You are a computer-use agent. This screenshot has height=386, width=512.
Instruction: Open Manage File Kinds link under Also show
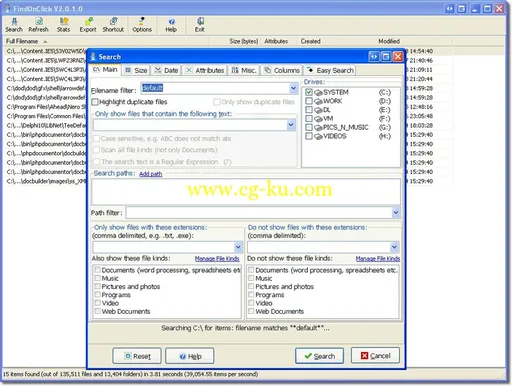217,259
